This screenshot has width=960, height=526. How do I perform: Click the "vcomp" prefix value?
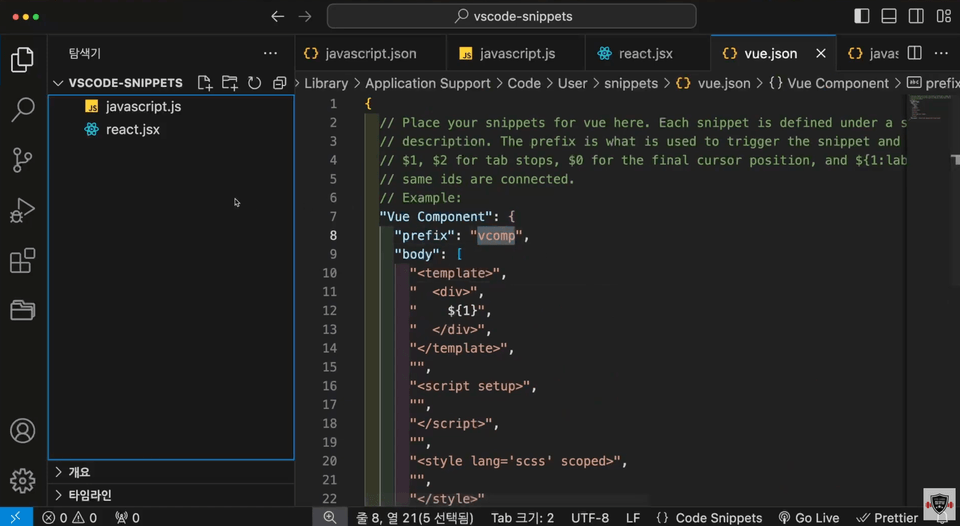click(497, 236)
